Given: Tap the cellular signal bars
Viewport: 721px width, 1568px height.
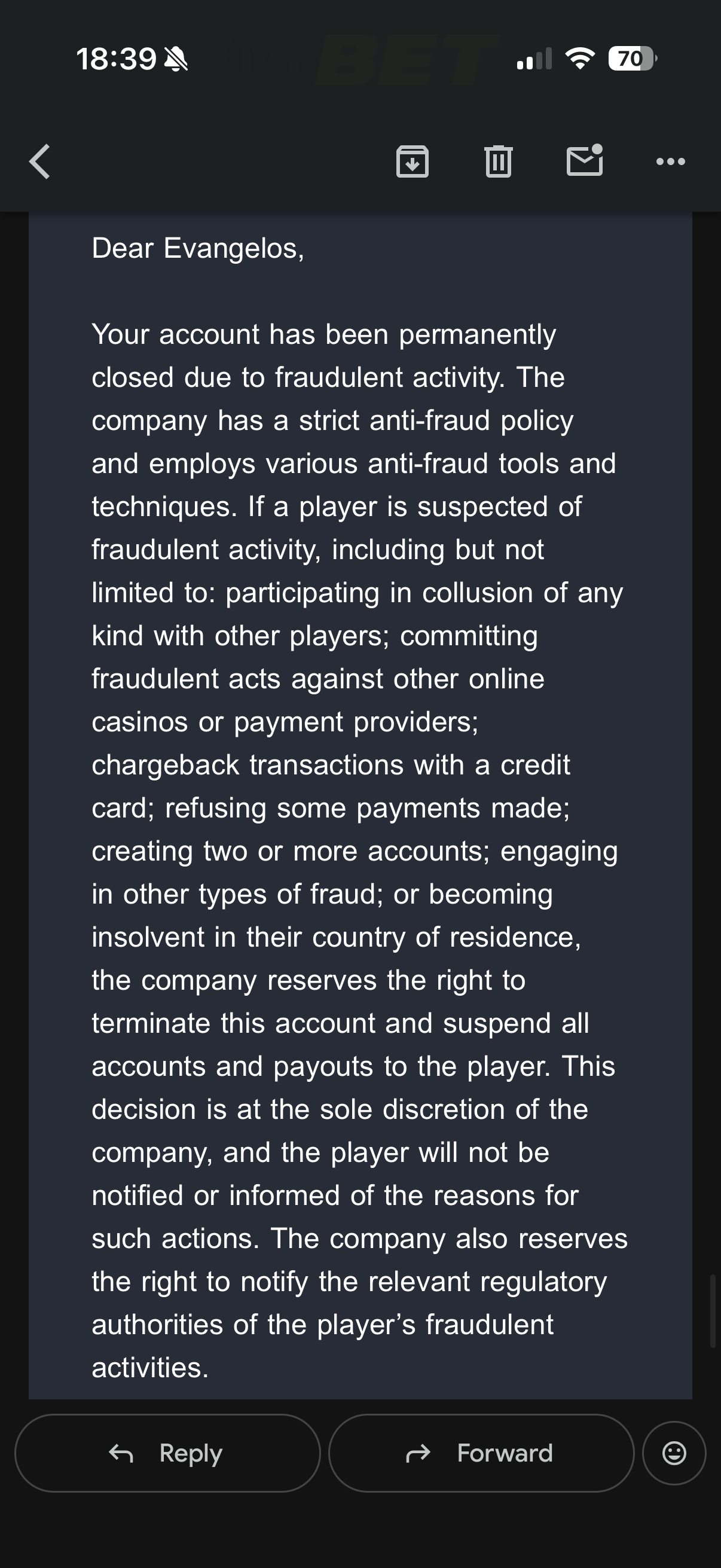Looking at the screenshot, I should 534,59.
